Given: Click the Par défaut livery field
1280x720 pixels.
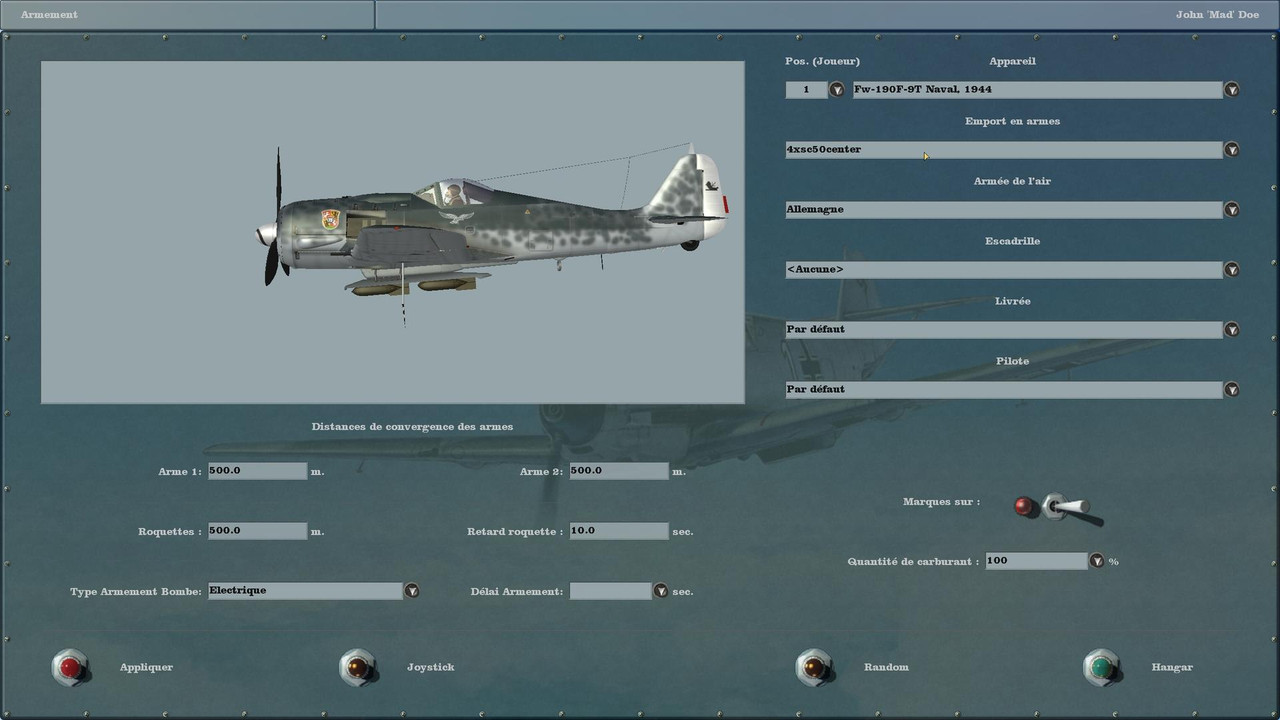Looking at the screenshot, I should (1004, 330).
